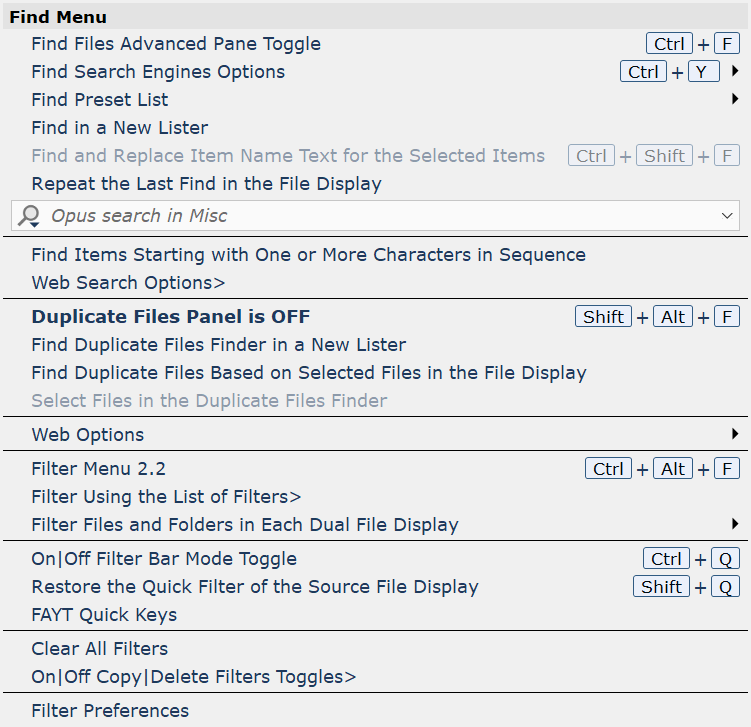Open Web Search Options> entry
Image resolution: width=751 pixels, height=727 pixels.
coord(376,283)
